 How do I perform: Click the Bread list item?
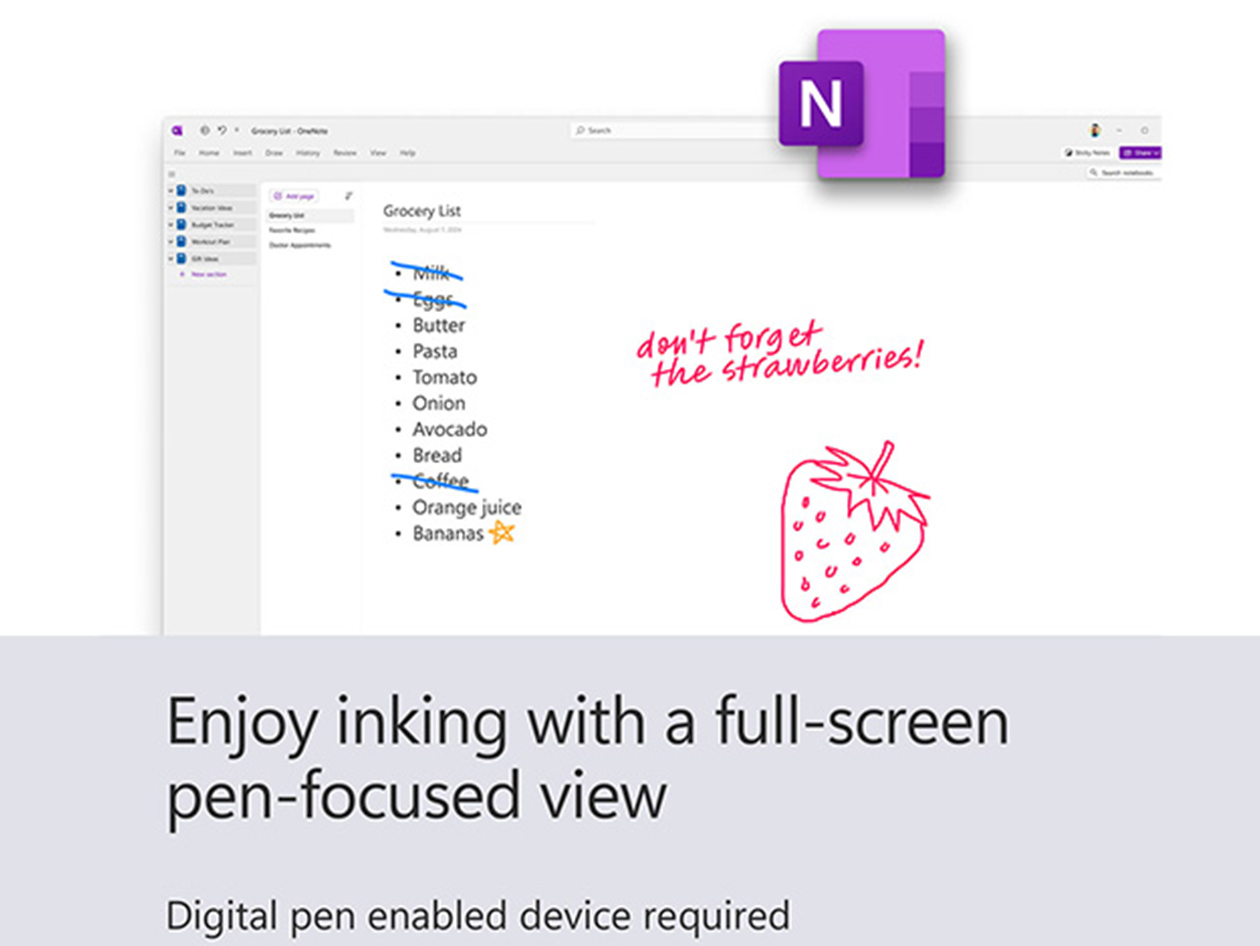click(437, 455)
